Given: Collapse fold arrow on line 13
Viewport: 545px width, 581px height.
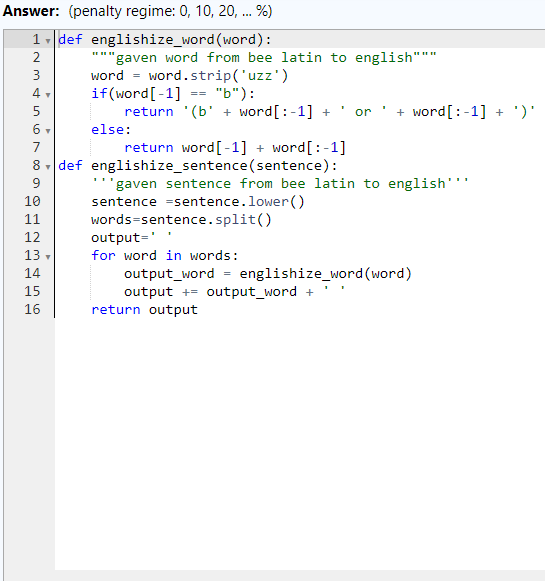Looking at the screenshot, I should pyautogui.click(x=48, y=257).
